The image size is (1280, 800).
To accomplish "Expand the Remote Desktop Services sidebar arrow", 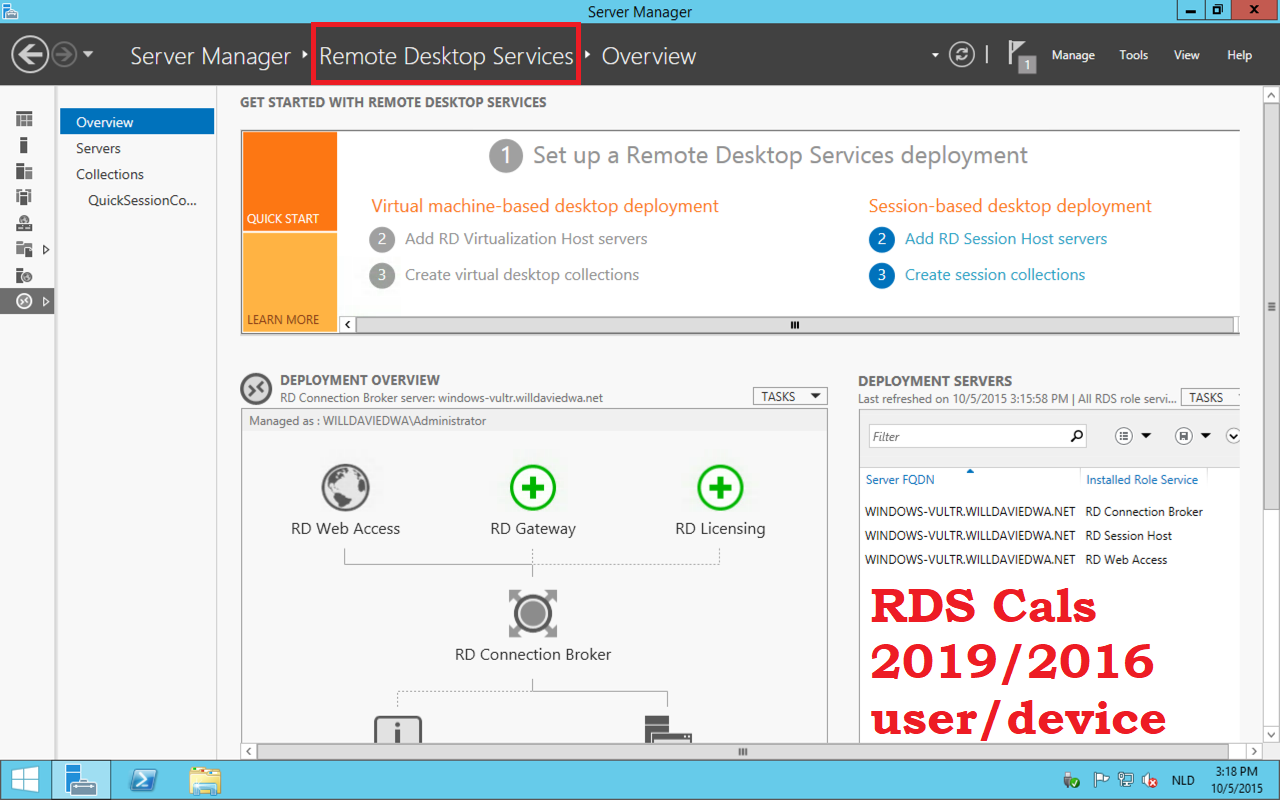I will point(46,301).
